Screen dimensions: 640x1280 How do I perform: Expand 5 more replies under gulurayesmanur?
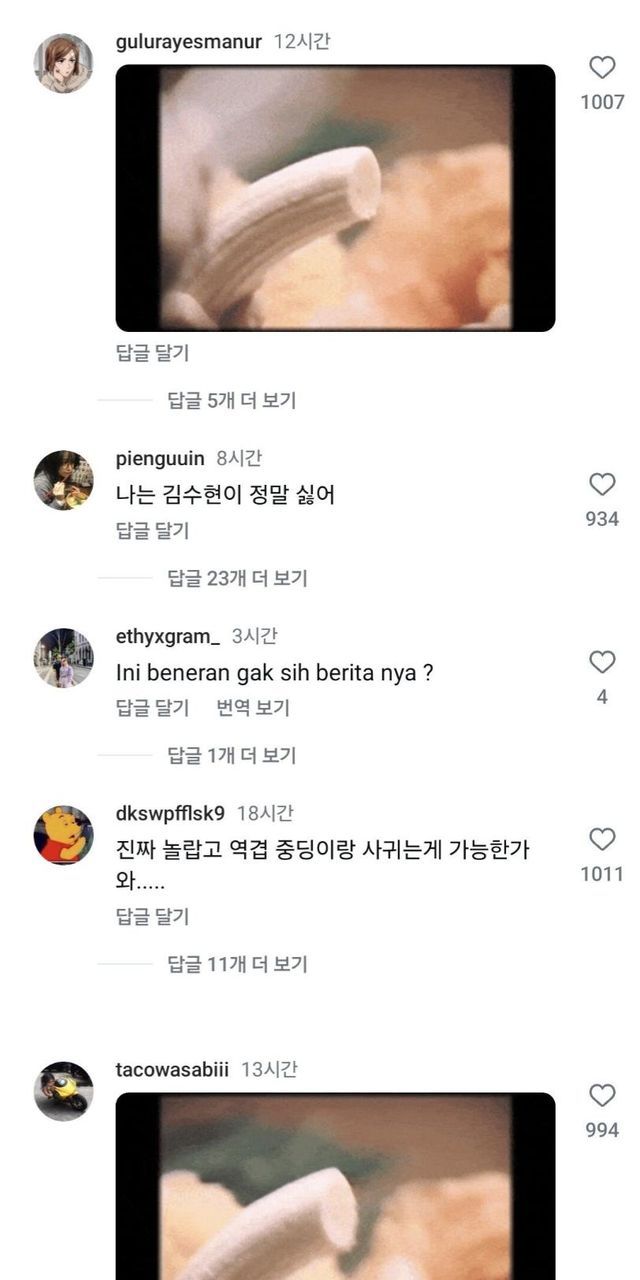coord(231,401)
